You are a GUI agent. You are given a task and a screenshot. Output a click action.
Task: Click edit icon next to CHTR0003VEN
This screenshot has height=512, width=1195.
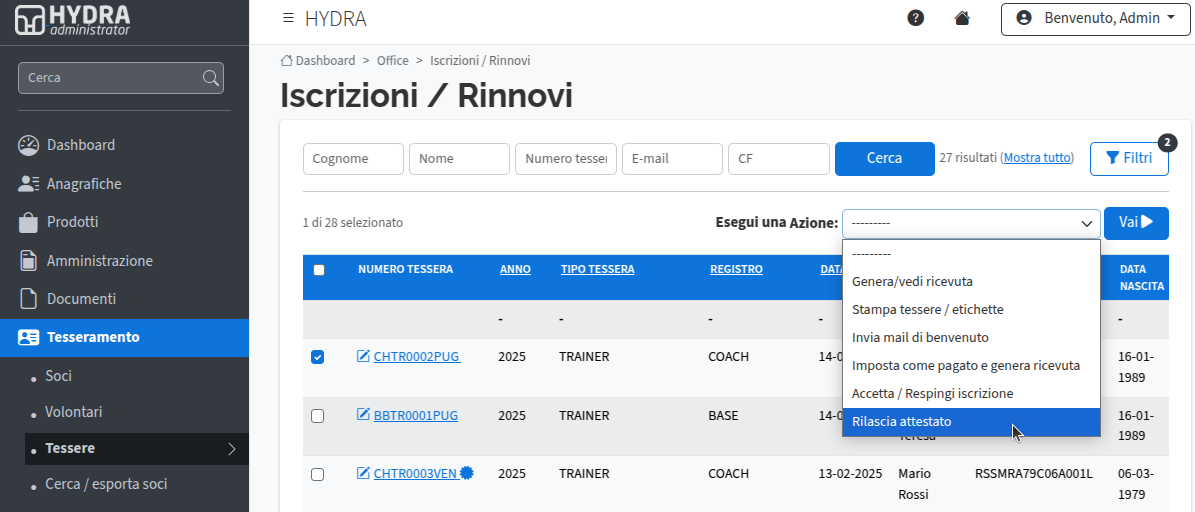(364, 473)
